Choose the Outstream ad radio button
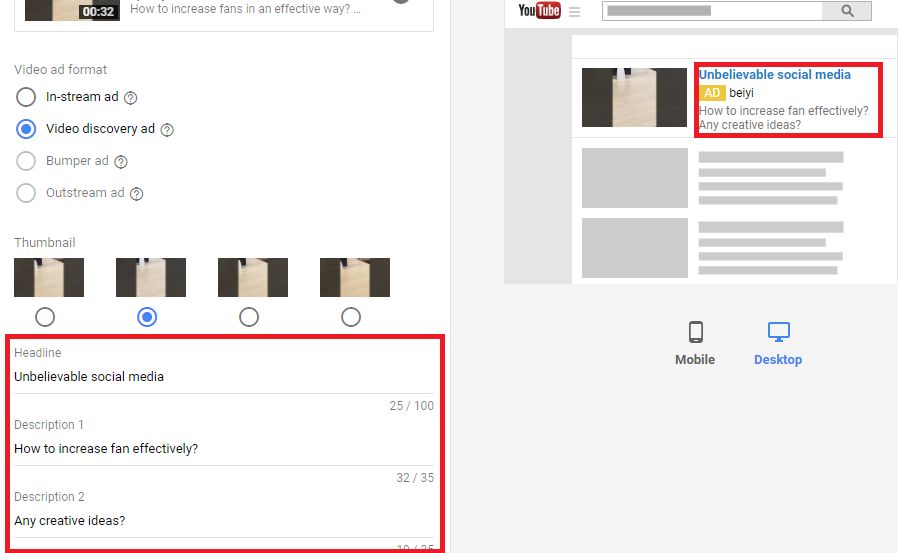898x553 pixels. point(26,193)
